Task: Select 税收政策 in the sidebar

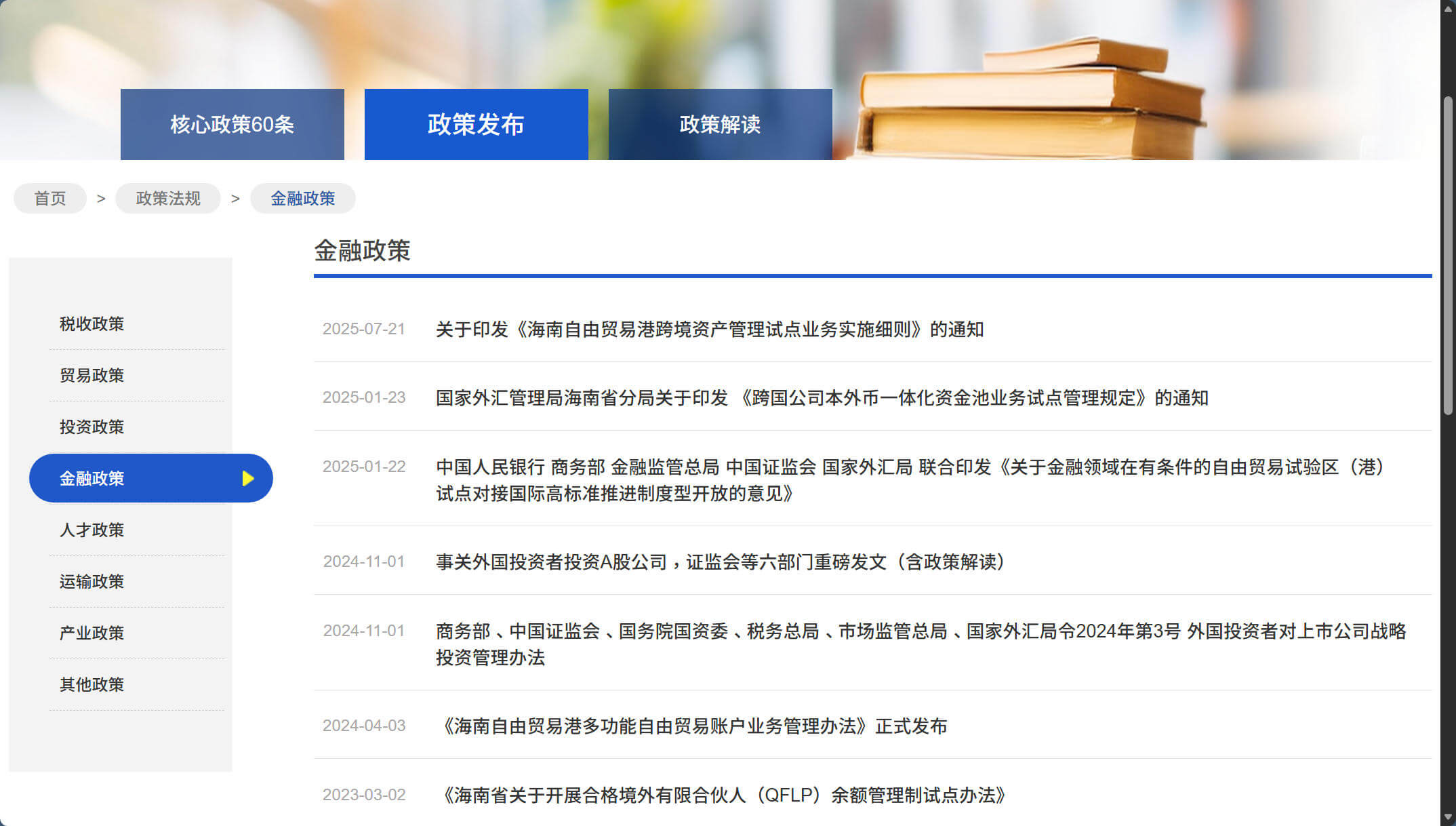Action: [x=92, y=324]
